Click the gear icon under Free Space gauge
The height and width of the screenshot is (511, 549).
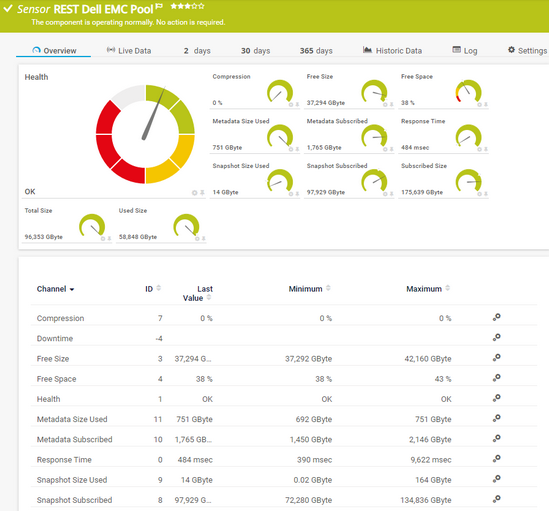click(x=479, y=105)
